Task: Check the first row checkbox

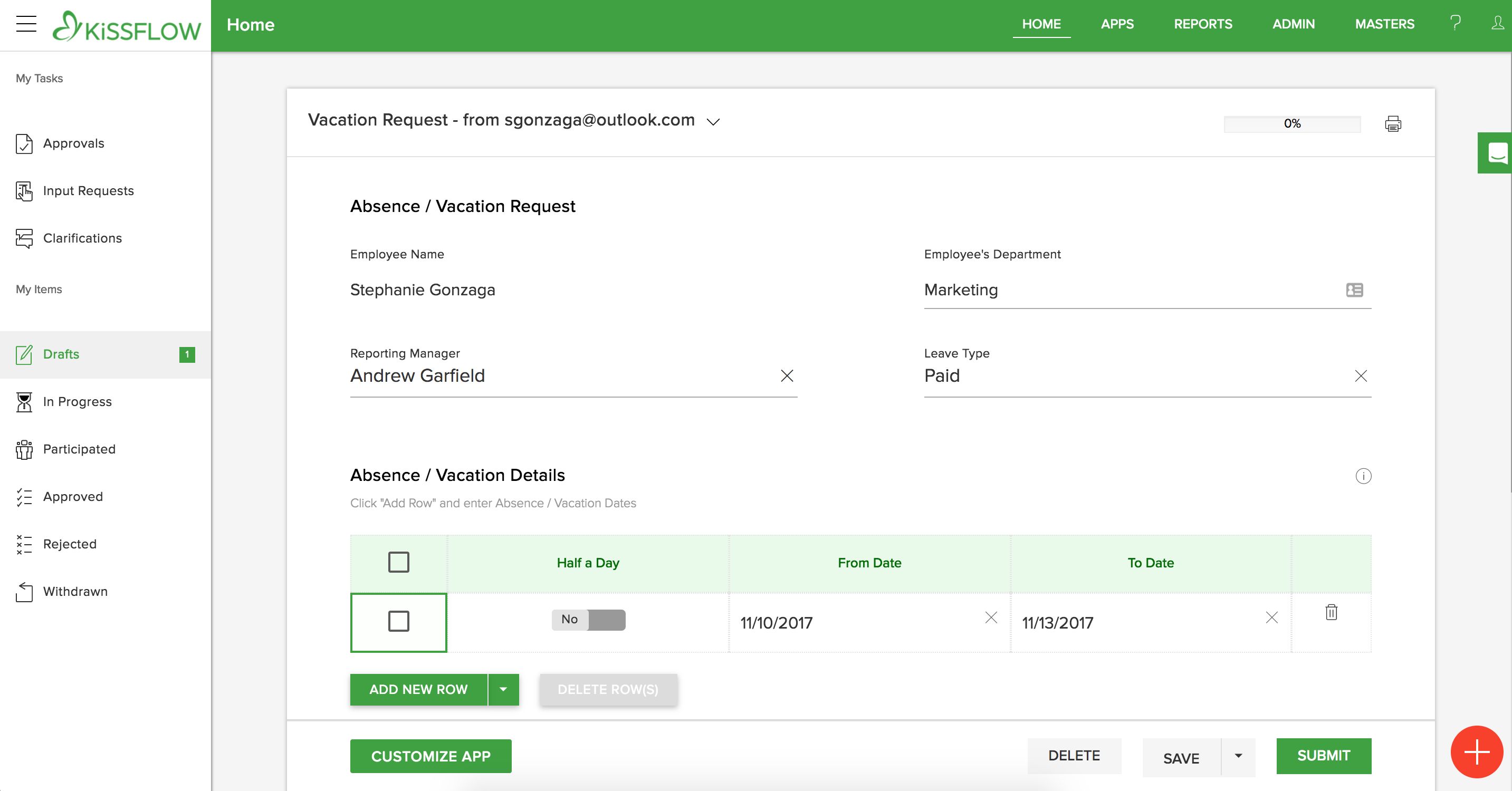Action: (398, 621)
